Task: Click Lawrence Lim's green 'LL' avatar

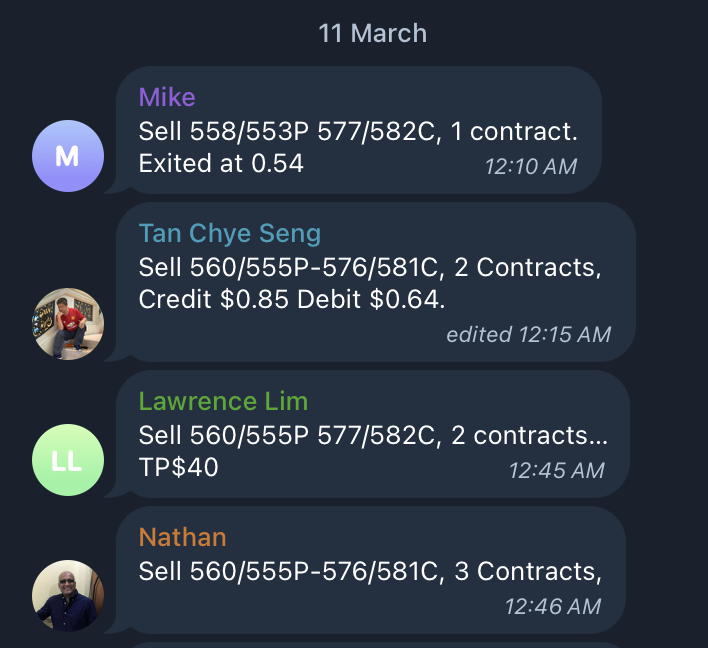Action: [x=68, y=460]
